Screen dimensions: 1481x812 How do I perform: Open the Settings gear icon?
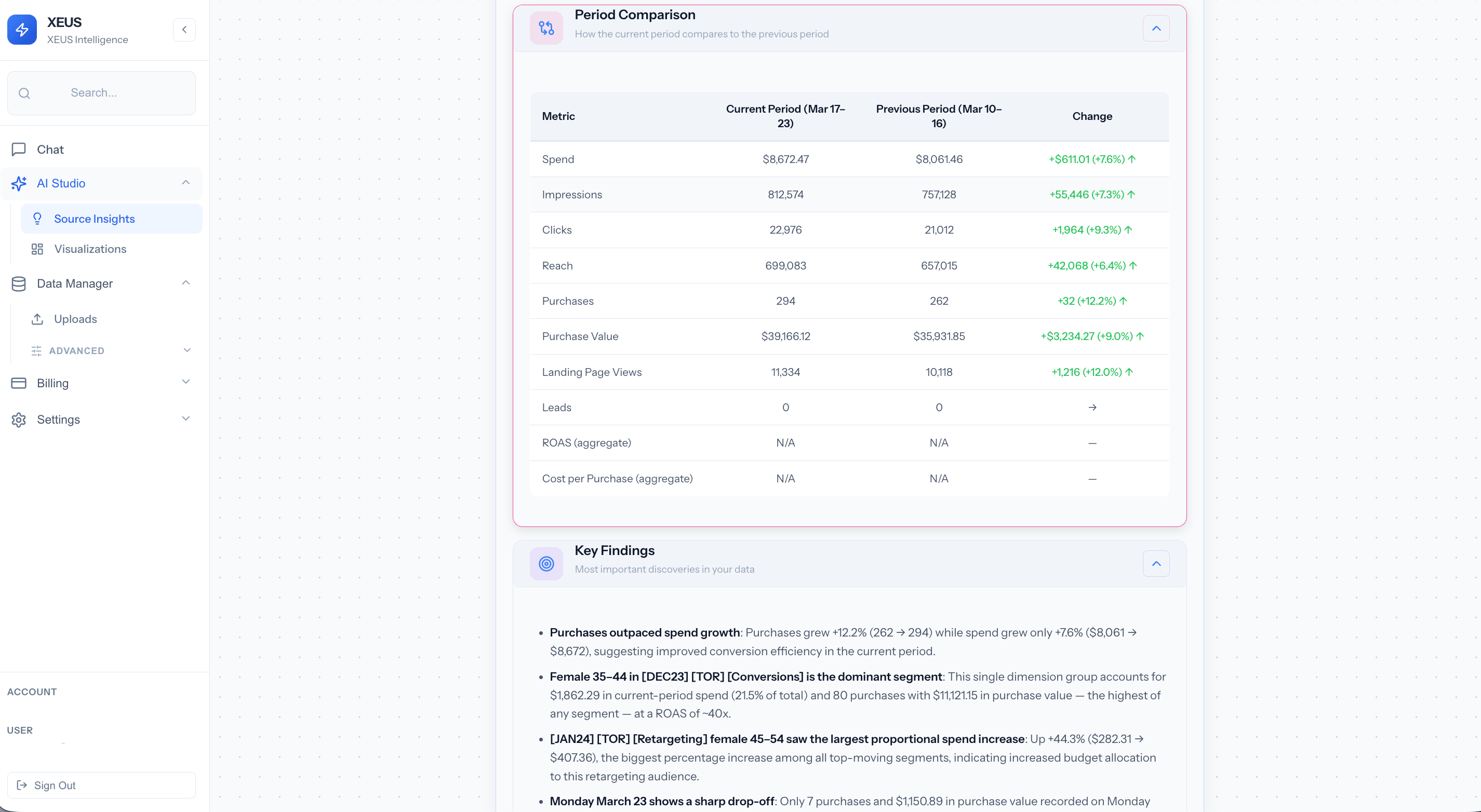click(19, 419)
